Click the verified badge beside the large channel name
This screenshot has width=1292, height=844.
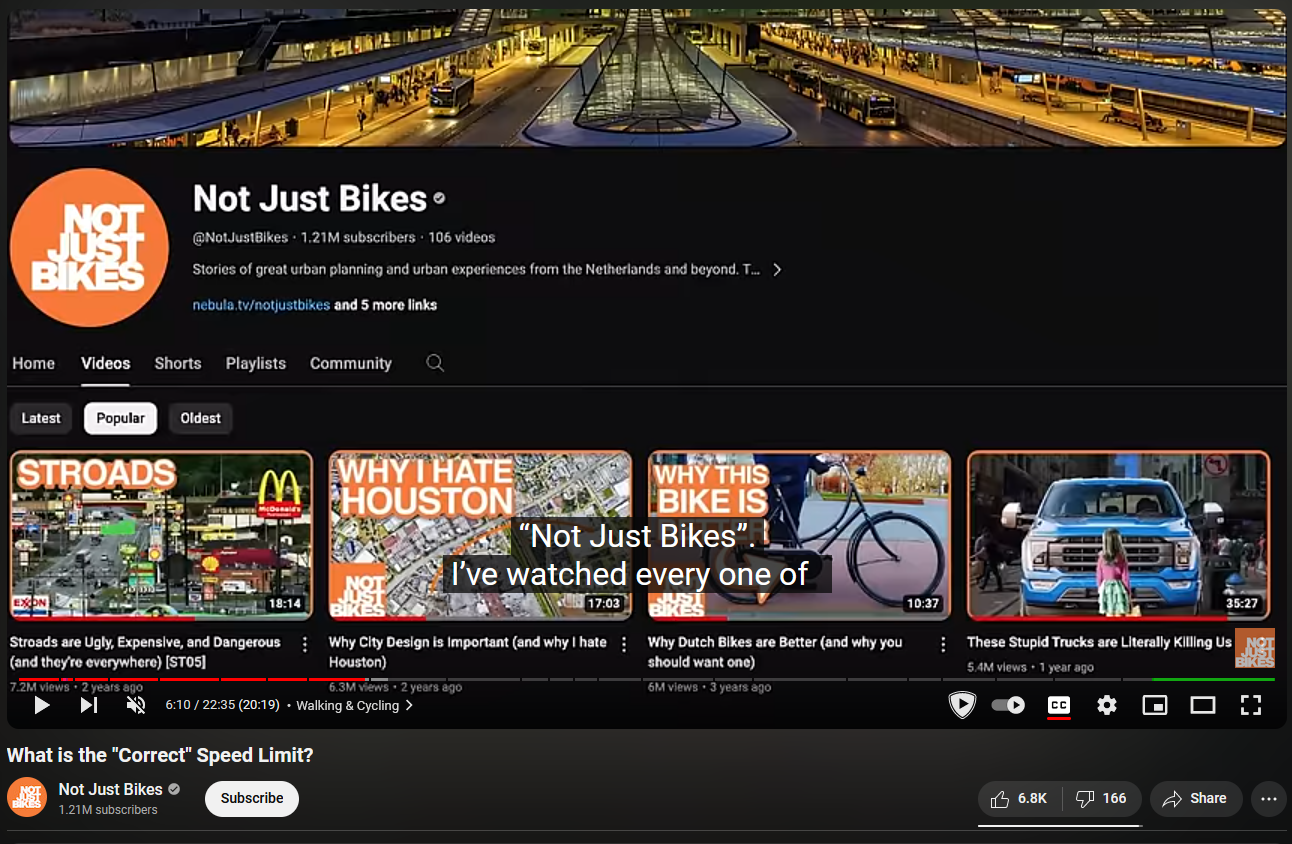click(439, 199)
